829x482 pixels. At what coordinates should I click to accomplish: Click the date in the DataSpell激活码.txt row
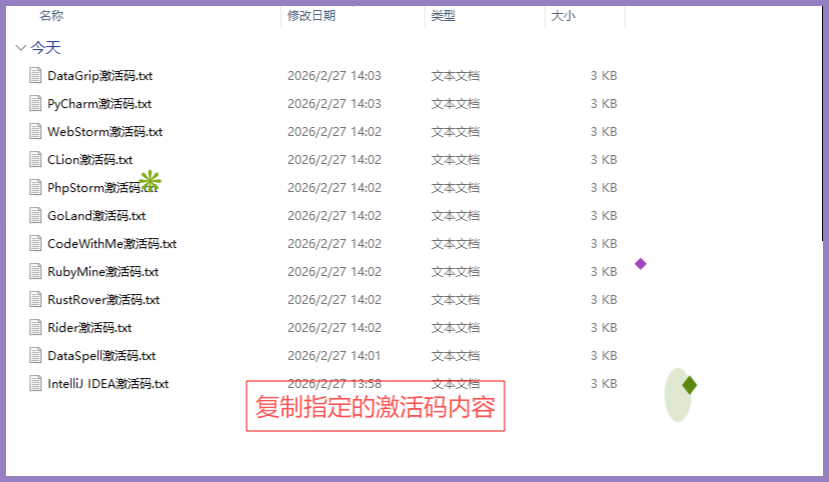[x=334, y=356]
